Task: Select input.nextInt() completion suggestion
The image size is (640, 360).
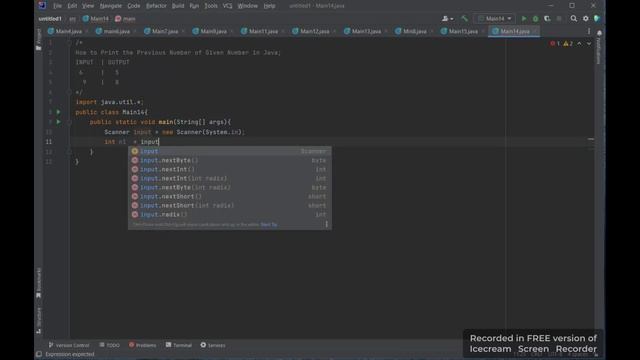Action: [230, 169]
